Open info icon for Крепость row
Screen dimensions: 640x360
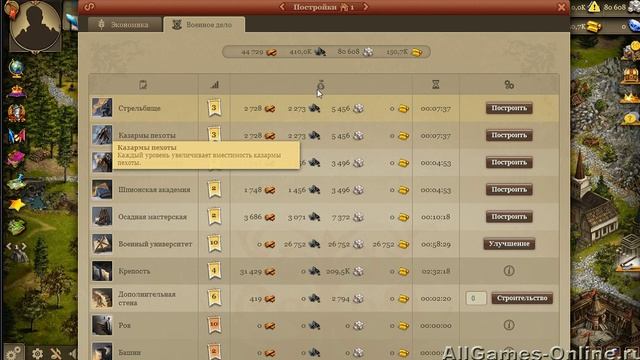(x=509, y=271)
